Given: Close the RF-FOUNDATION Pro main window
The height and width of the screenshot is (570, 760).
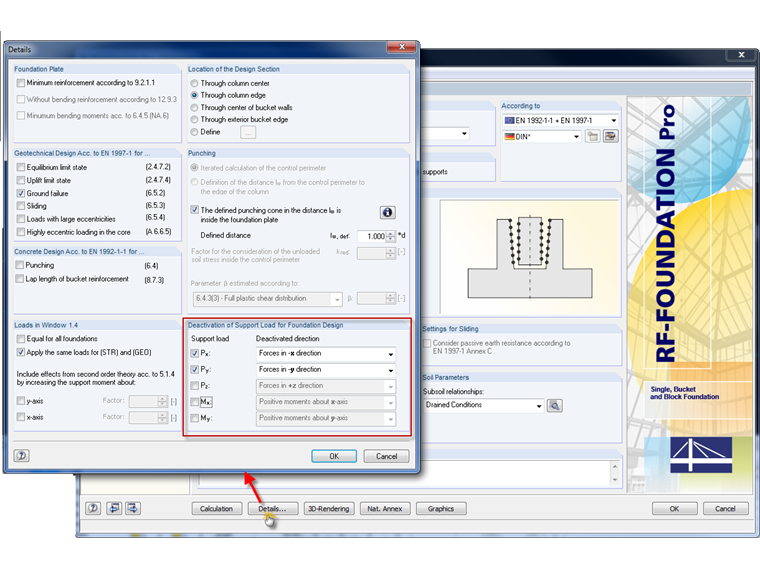Looking at the screenshot, I should point(741,55).
